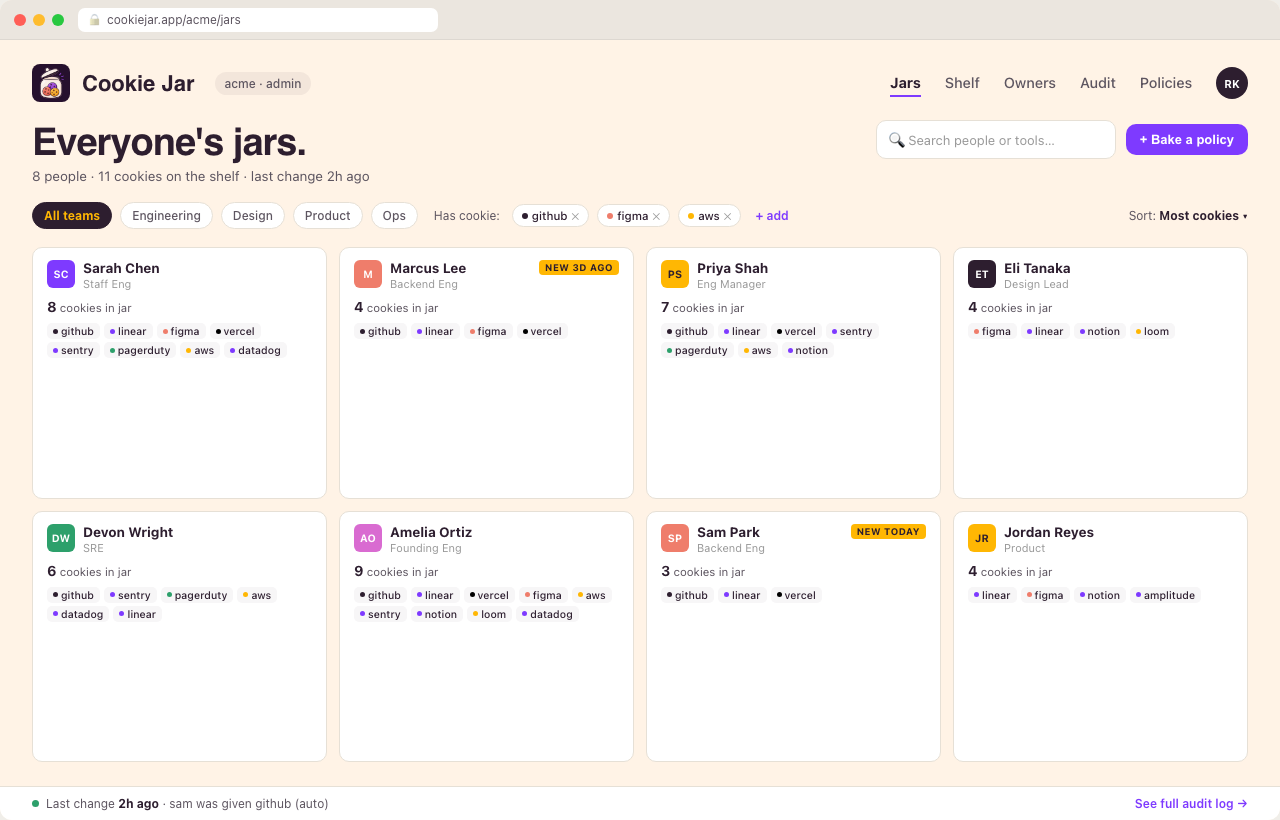Click Sarah Chen's SC avatar
Viewport: 1280px width, 820px height.
tap(61, 274)
